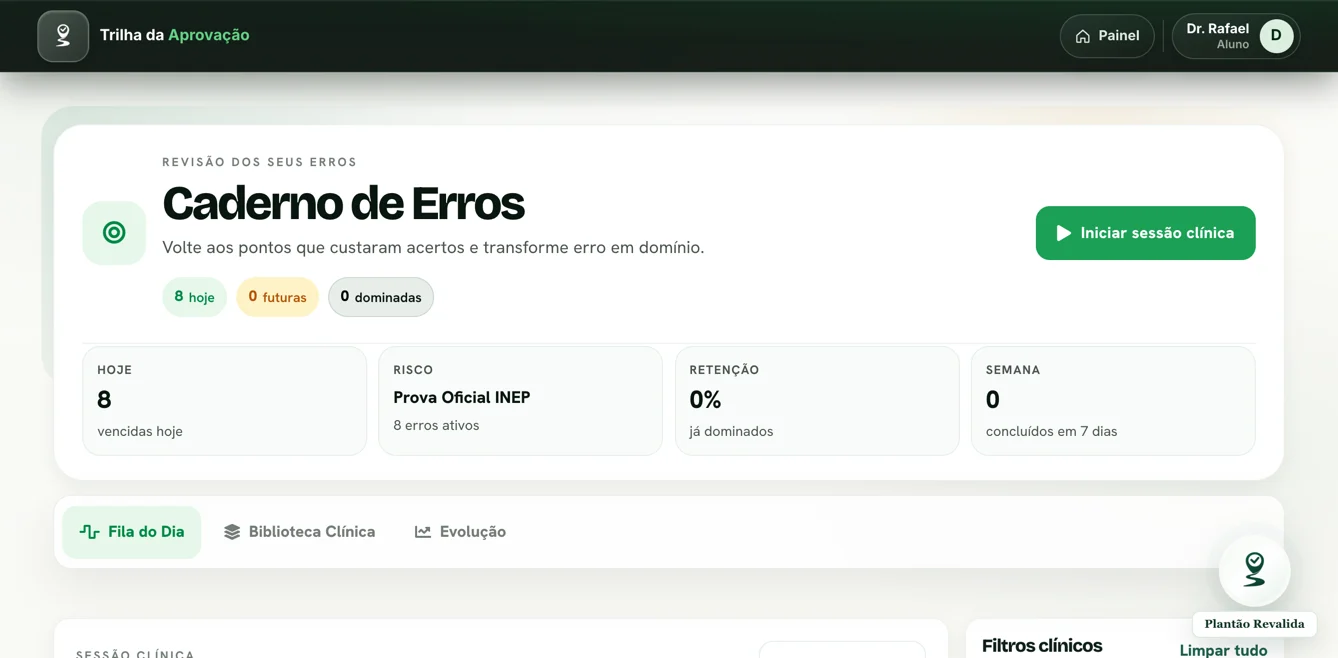
Task: Open the RETENÇÃO 0% card
Action: coord(817,401)
